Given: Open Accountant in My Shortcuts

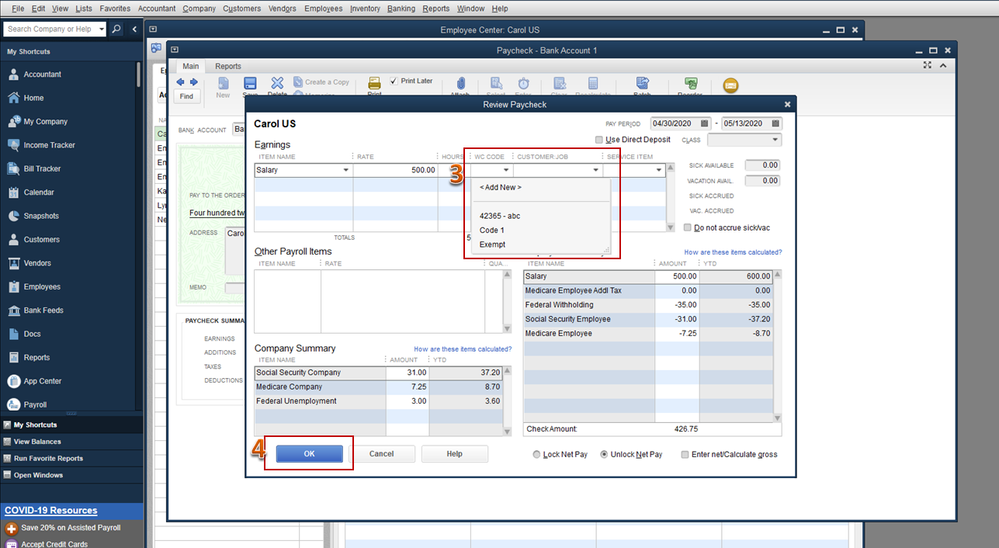Looking at the screenshot, I should 42,75.
